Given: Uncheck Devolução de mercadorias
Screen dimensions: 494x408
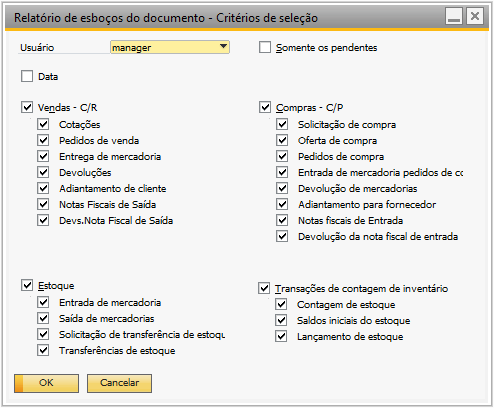Looking at the screenshot, I should (282, 188).
